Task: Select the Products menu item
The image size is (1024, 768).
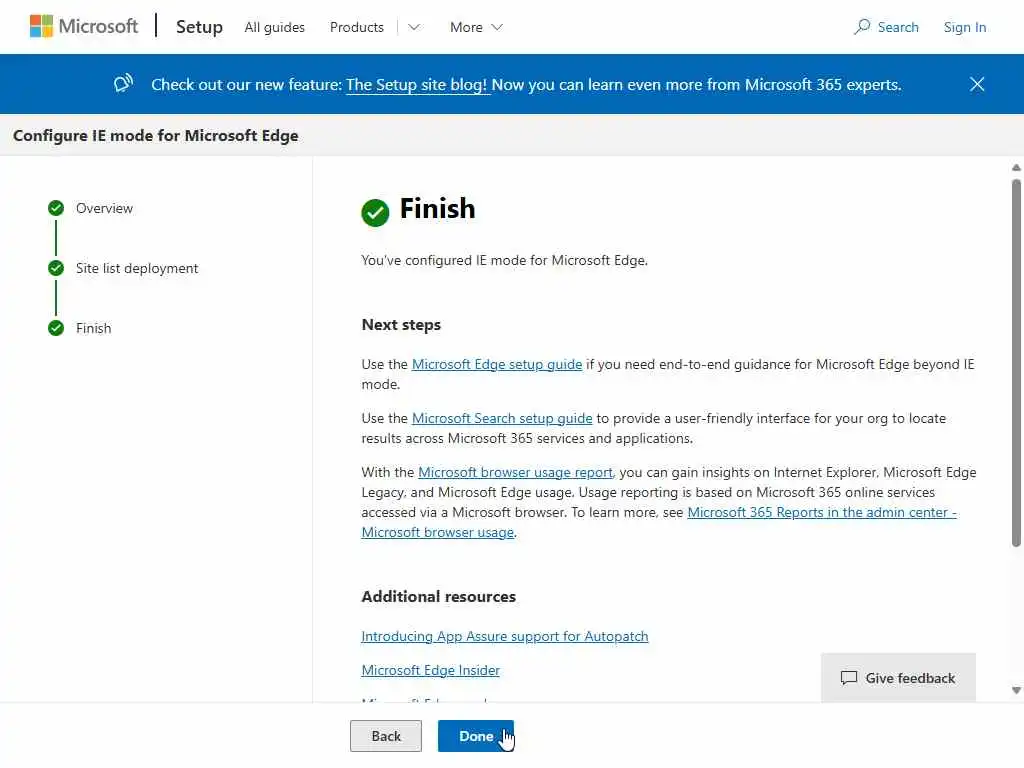Action: pos(357,27)
